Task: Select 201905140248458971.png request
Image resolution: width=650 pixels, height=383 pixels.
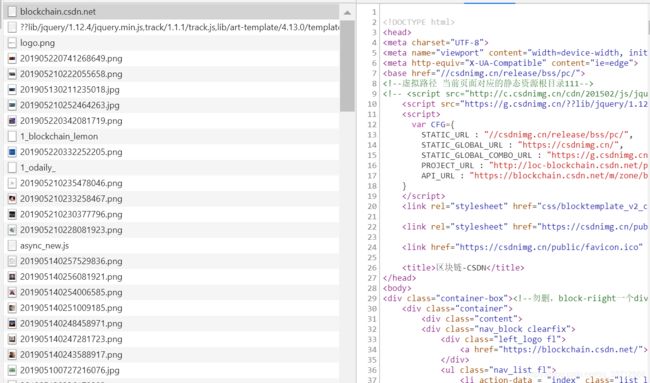Action: click(171, 324)
